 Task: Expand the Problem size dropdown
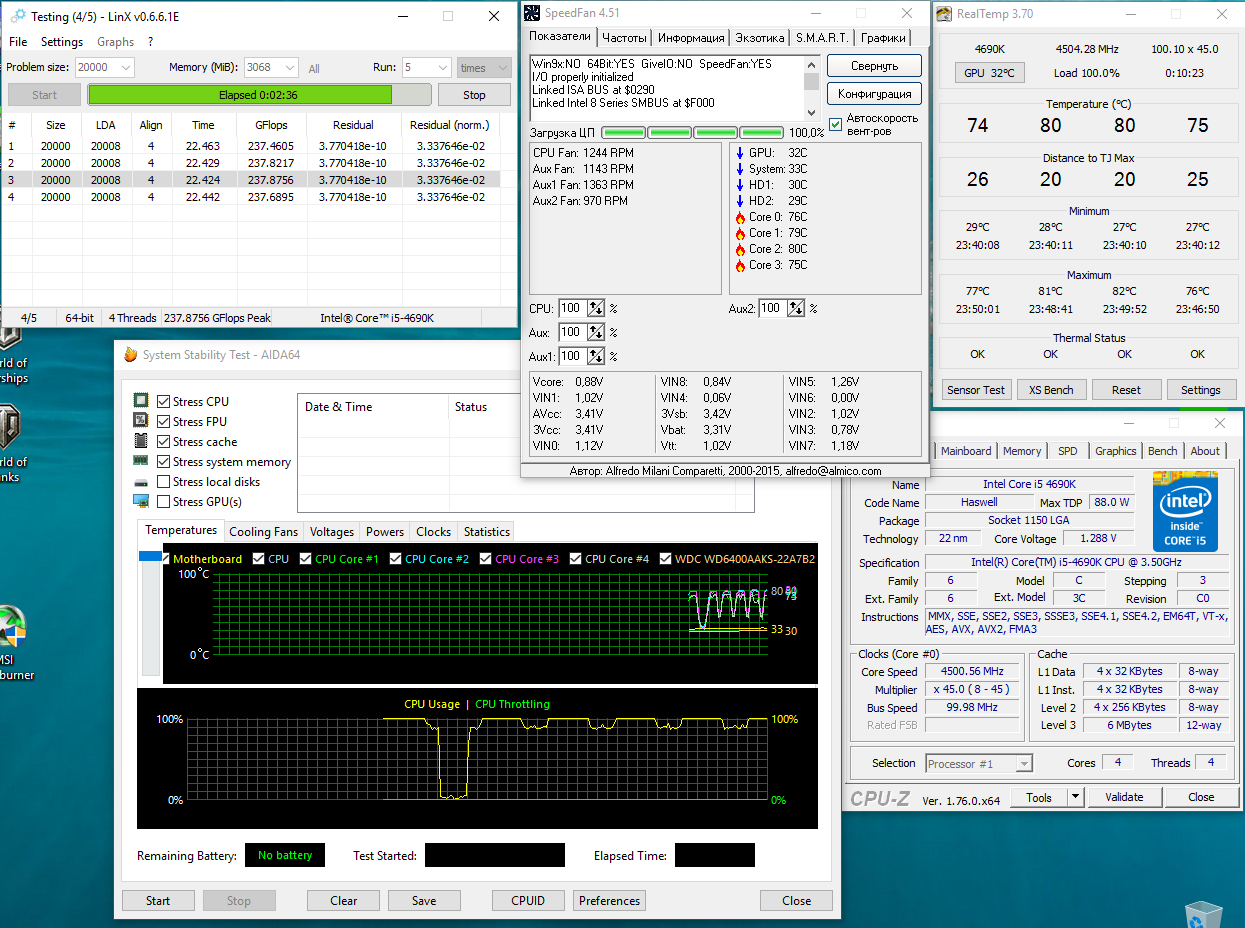tap(124, 68)
